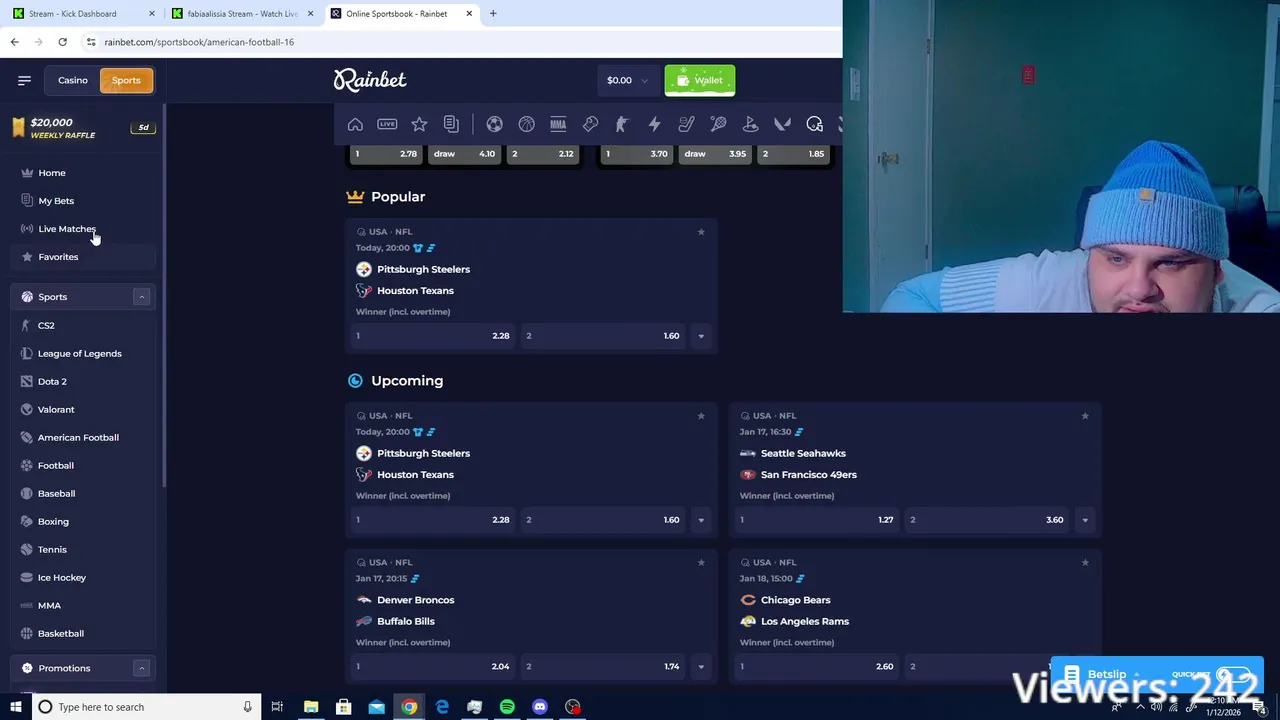Select Valorant icon in sports bar
Screen dimensions: 1280x720
click(782, 124)
